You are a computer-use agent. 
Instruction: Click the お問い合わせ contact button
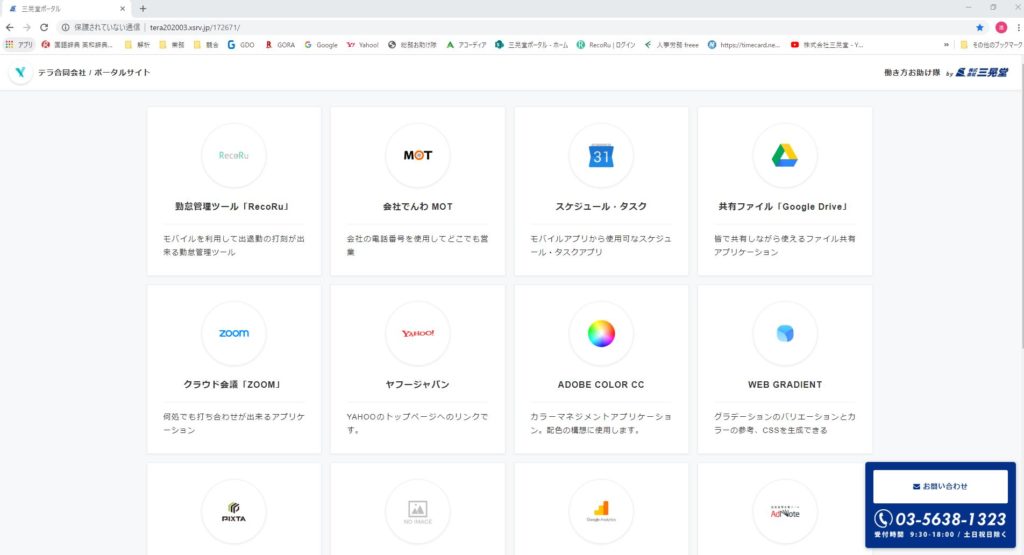click(940, 486)
